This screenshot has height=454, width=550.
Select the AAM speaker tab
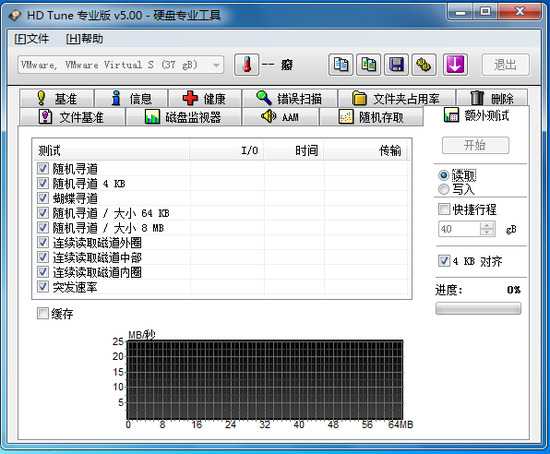[x=281, y=117]
